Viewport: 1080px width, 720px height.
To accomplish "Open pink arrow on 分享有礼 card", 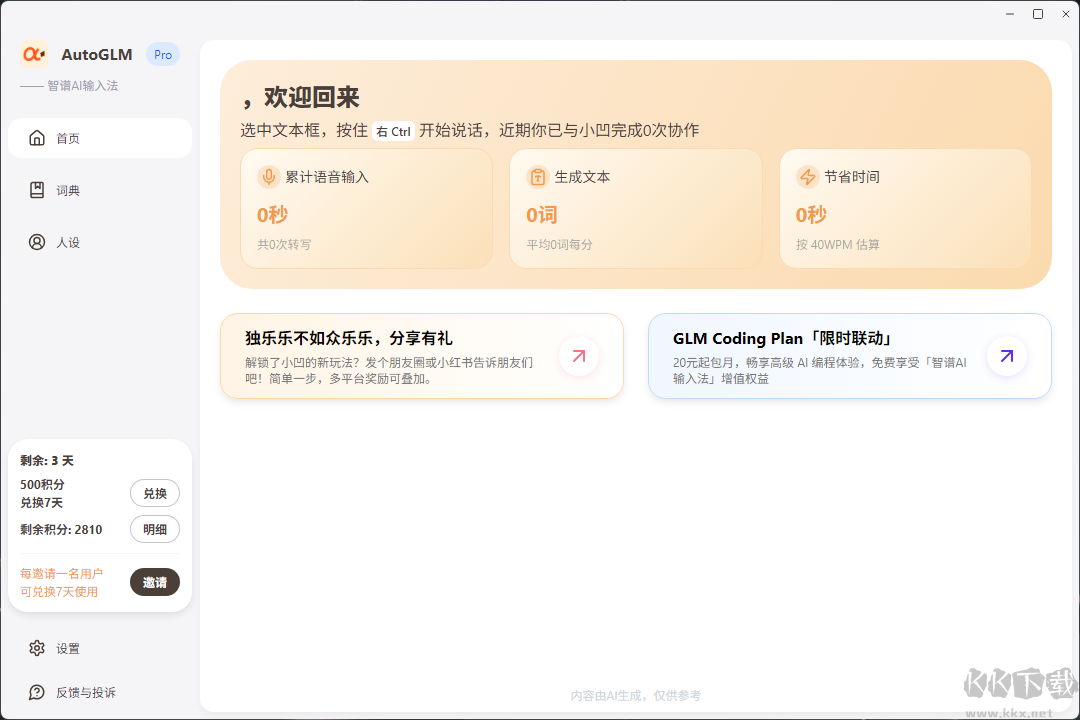I will click(579, 356).
